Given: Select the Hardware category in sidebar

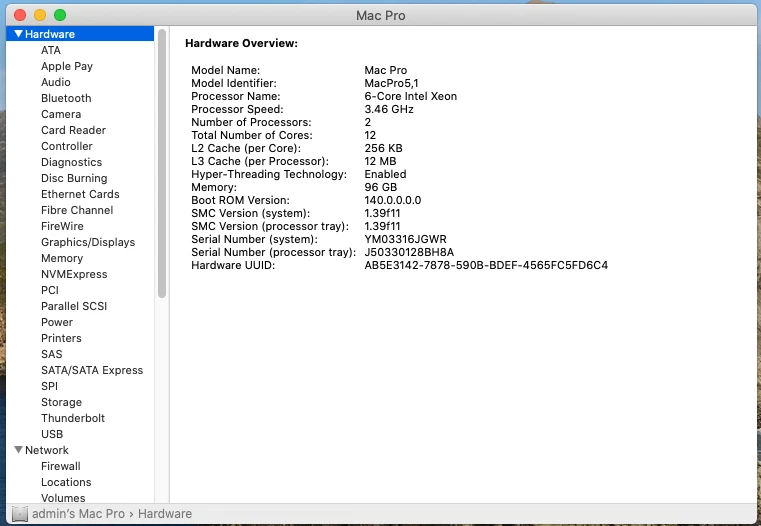Looking at the screenshot, I should tap(80, 34).
